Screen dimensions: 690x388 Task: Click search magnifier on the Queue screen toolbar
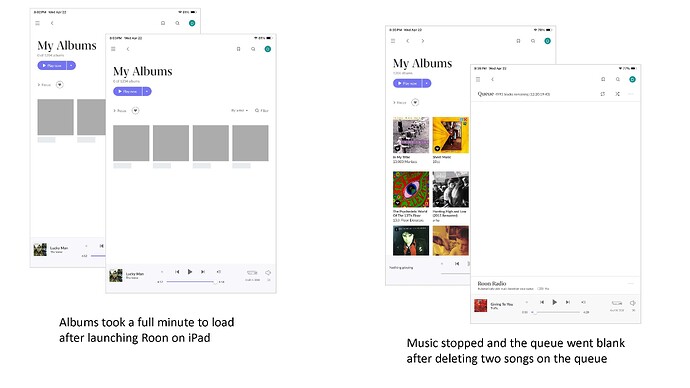(x=618, y=79)
